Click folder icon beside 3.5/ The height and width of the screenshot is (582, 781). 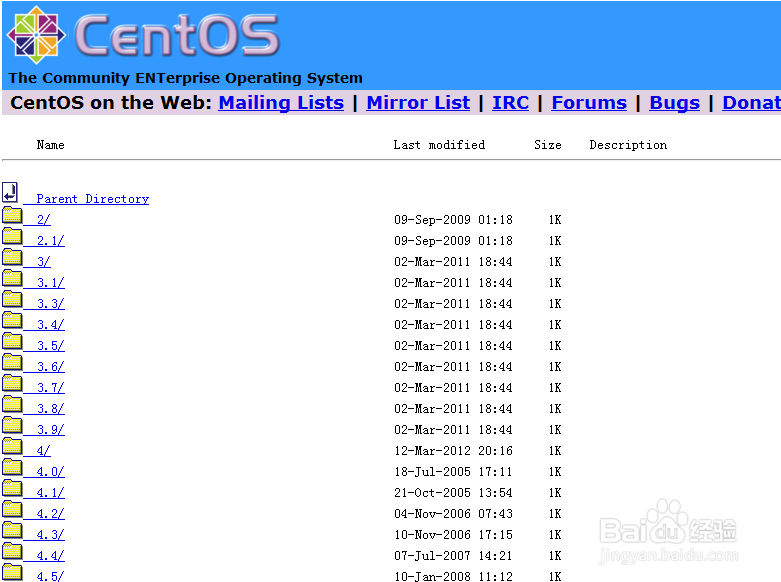(x=12, y=341)
